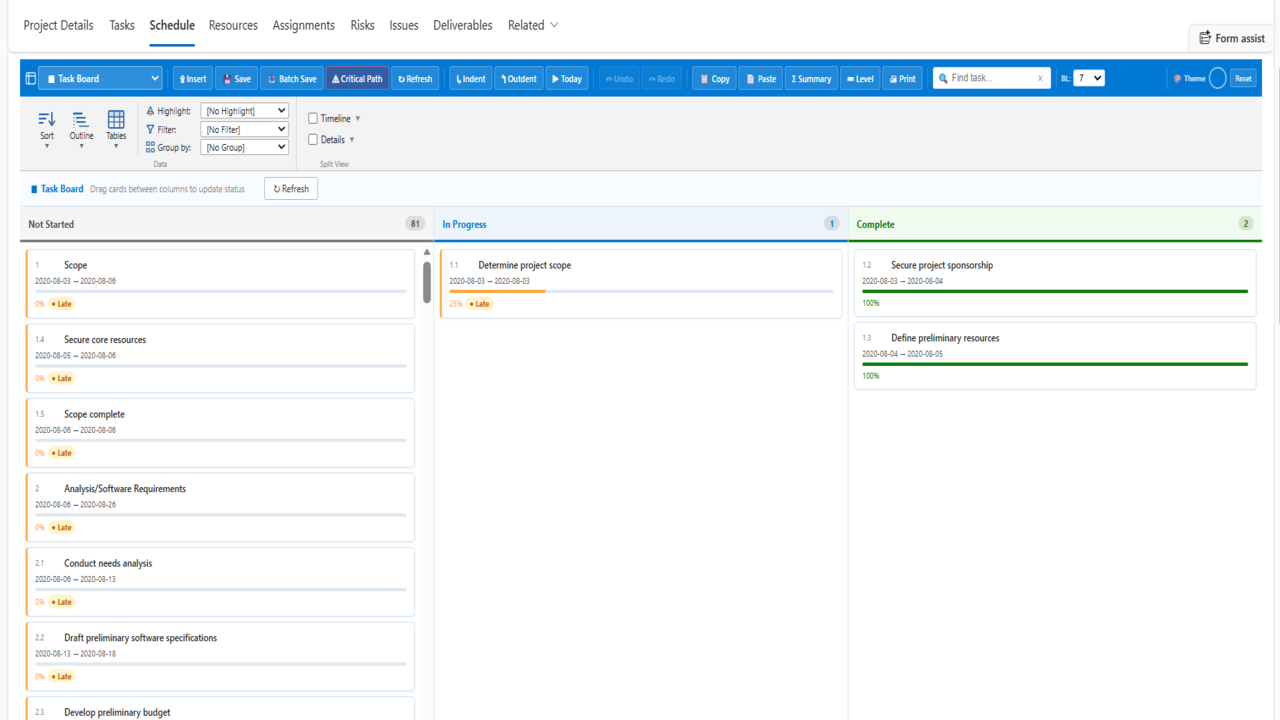
Task: Click the layout icon left of Task Board
Action: [x=30, y=78]
